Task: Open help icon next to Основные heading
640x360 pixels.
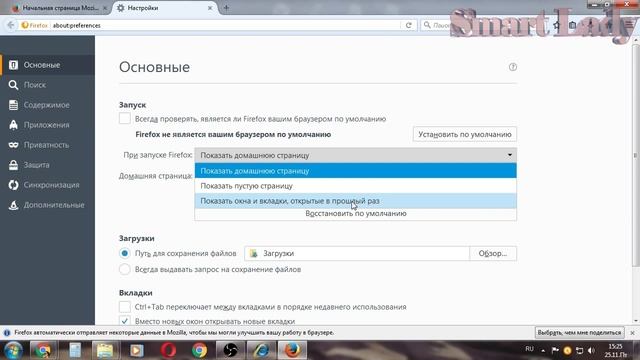Action: [x=513, y=67]
